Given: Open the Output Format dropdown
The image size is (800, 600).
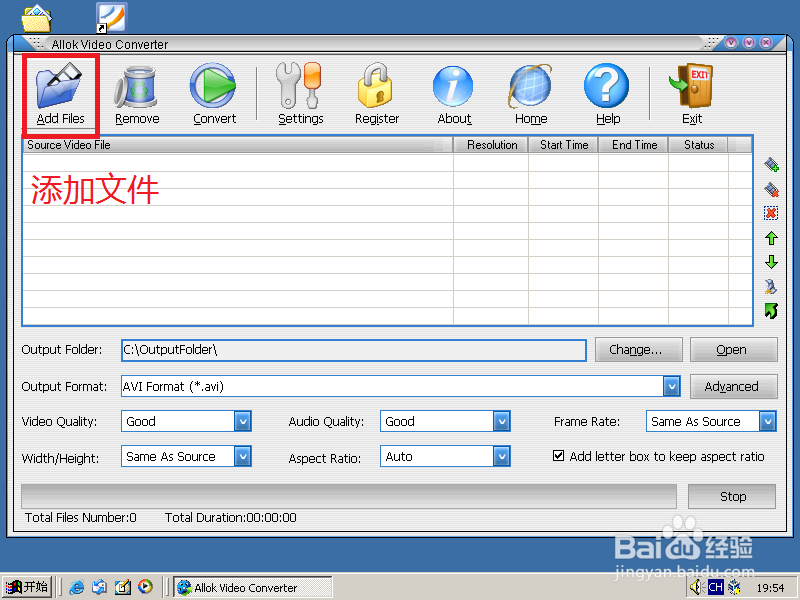Looking at the screenshot, I should pyautogui.click(x=670, y=386).
